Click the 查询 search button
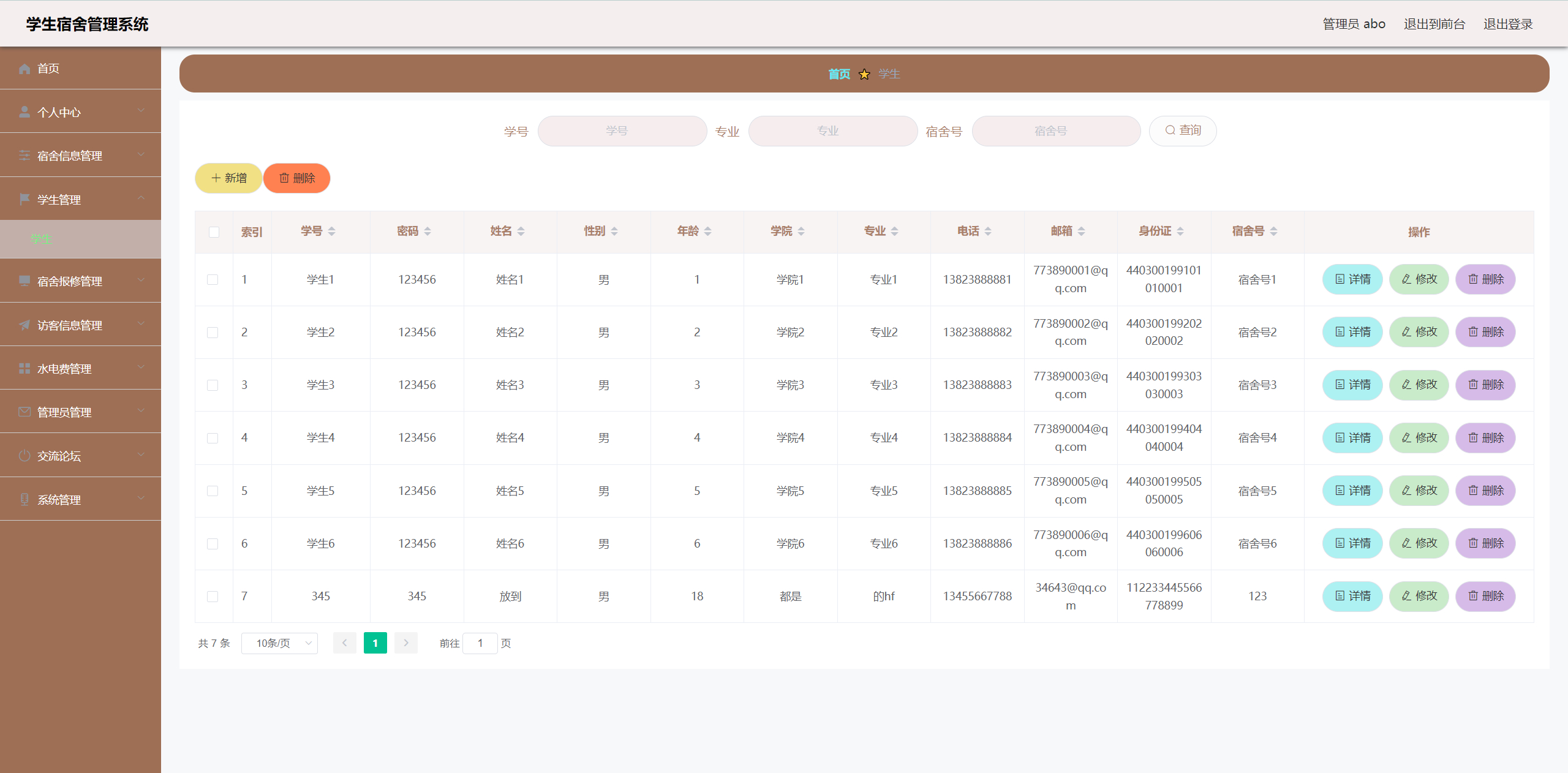The height and width of the screenshot is (773, 1568). point(1182,130)
